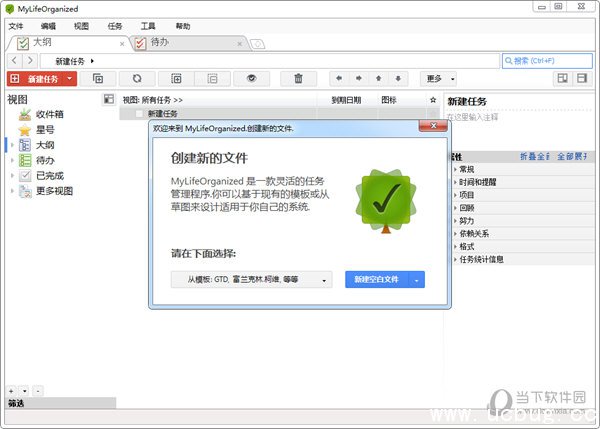Screen dimensions: 600x429
Task: Click the move left arrow icon
Action: (339, 78)
